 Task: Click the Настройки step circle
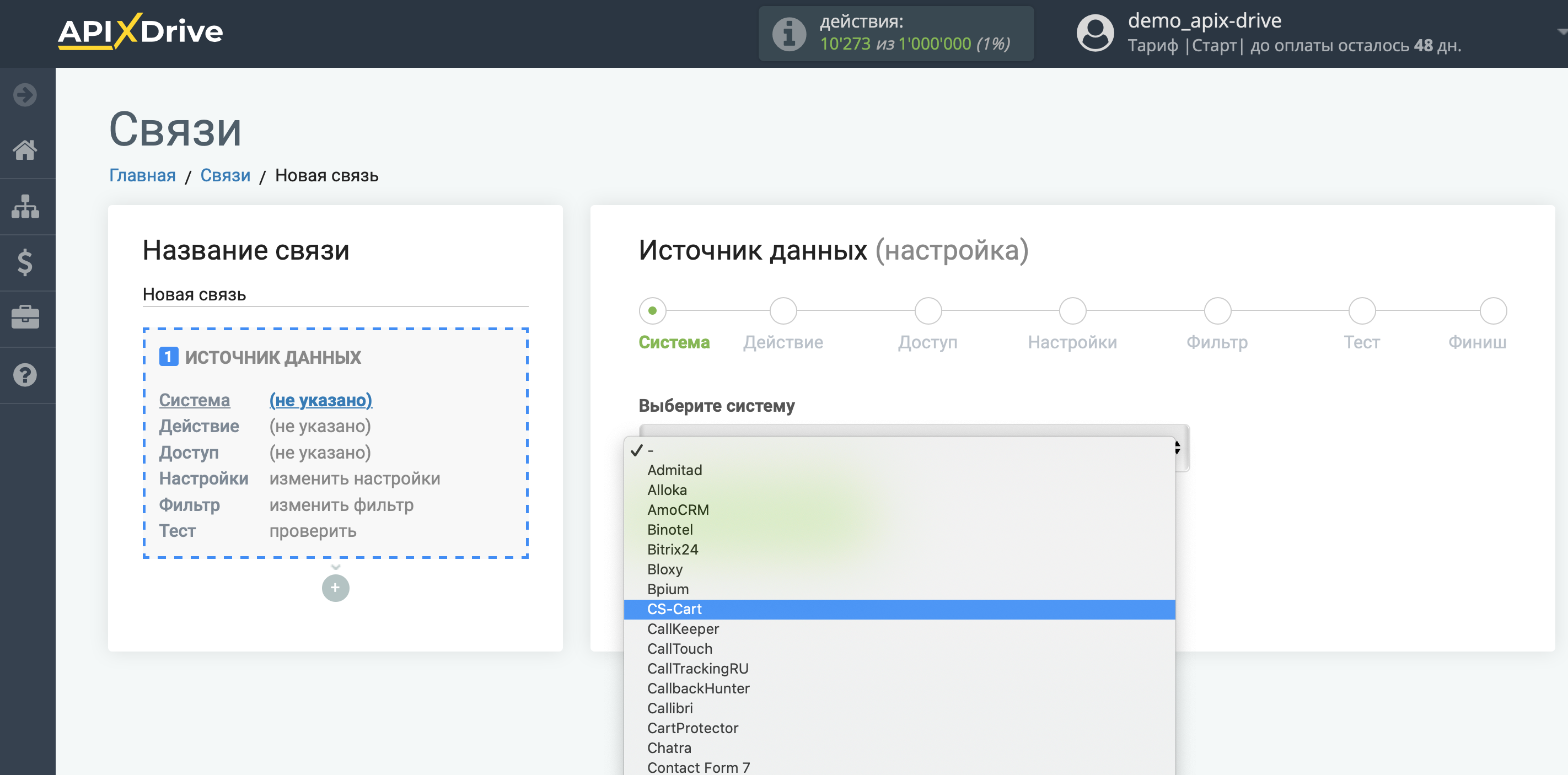point(1072,311)
